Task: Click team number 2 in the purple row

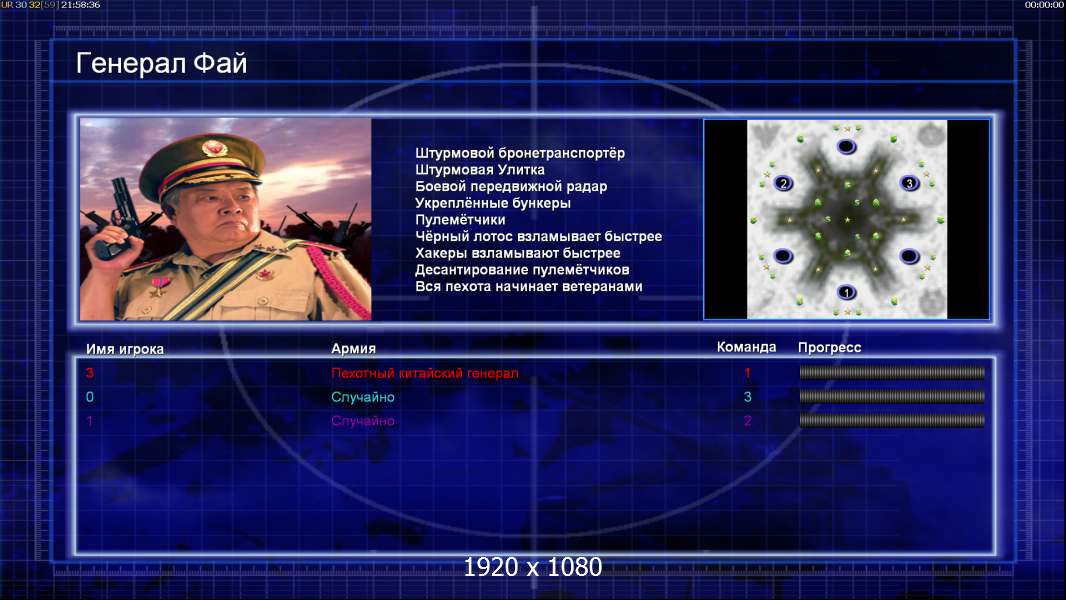Action: (x=747, y=421)
